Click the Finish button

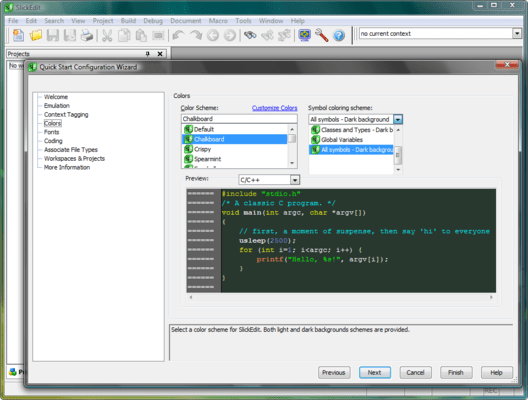point(456,372)
